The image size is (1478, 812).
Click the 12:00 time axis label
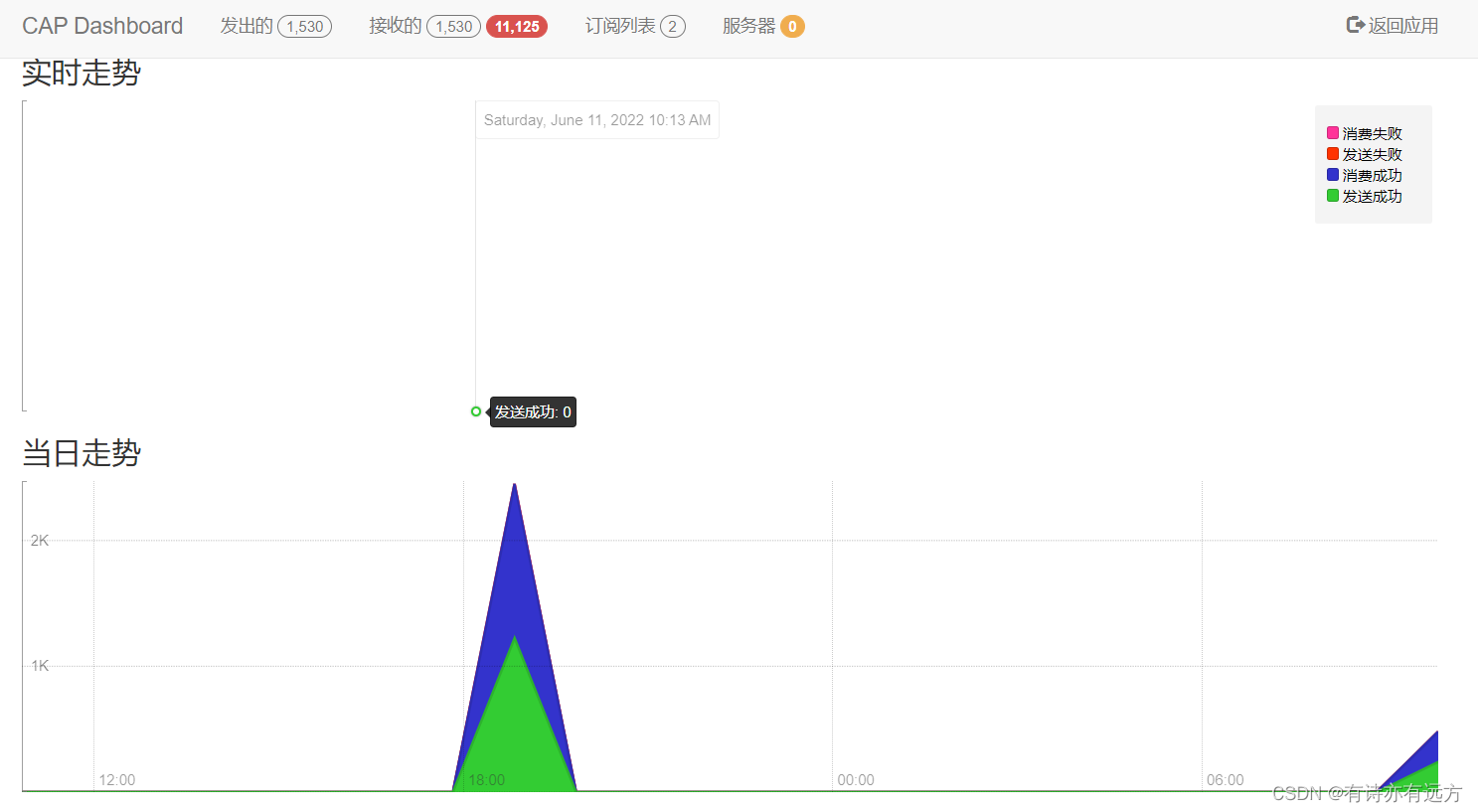(117, 780)
